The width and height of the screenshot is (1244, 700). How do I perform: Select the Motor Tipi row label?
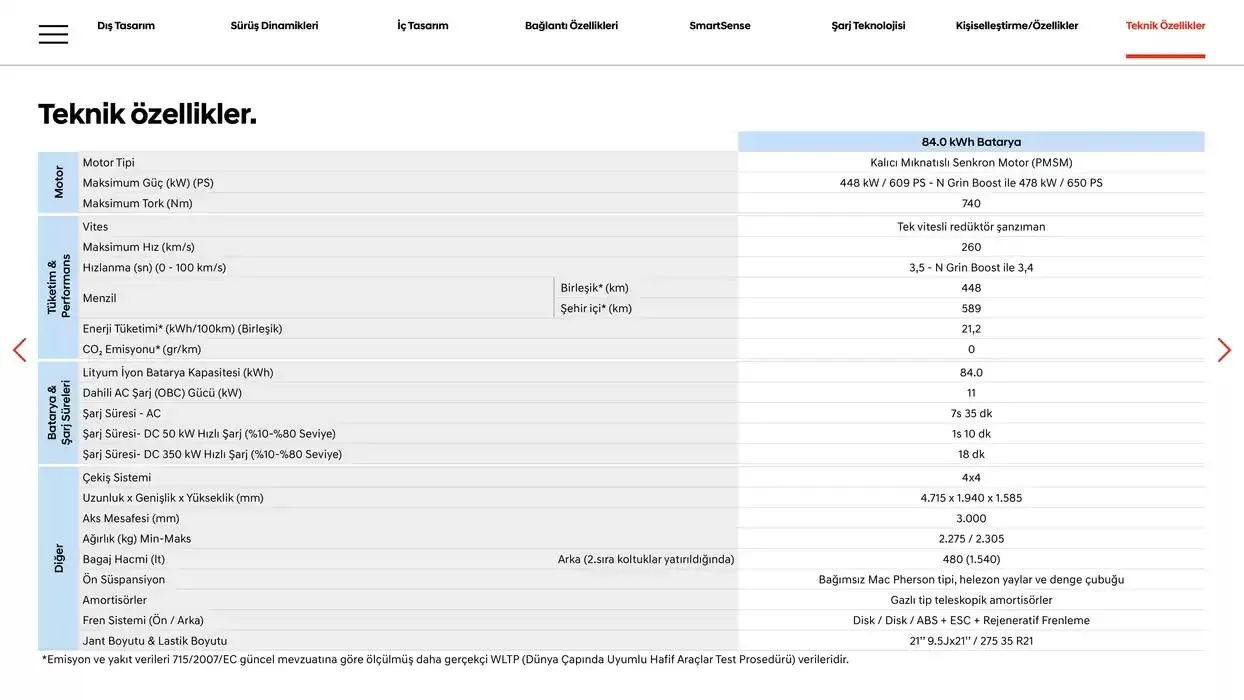coord(108,162)
